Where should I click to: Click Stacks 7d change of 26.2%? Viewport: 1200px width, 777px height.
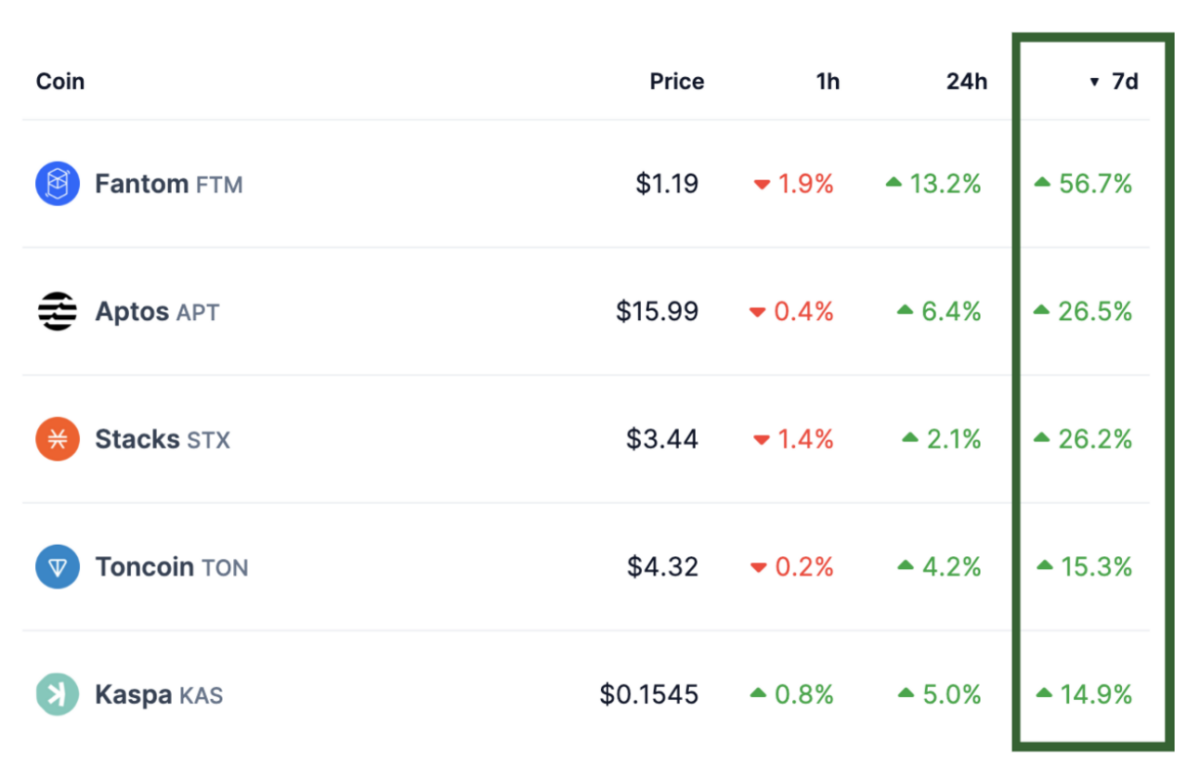coord(1094,439)
